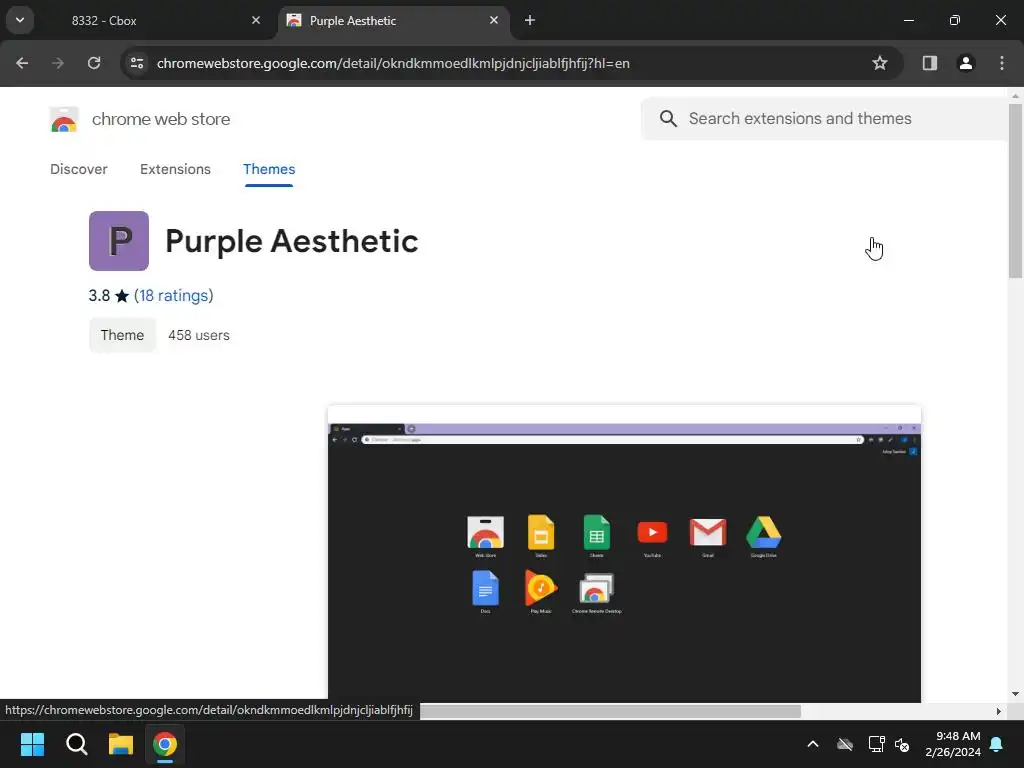Click the Chrome taskbar icon
The image size is (1024, 768).
(x=165, y=744)
